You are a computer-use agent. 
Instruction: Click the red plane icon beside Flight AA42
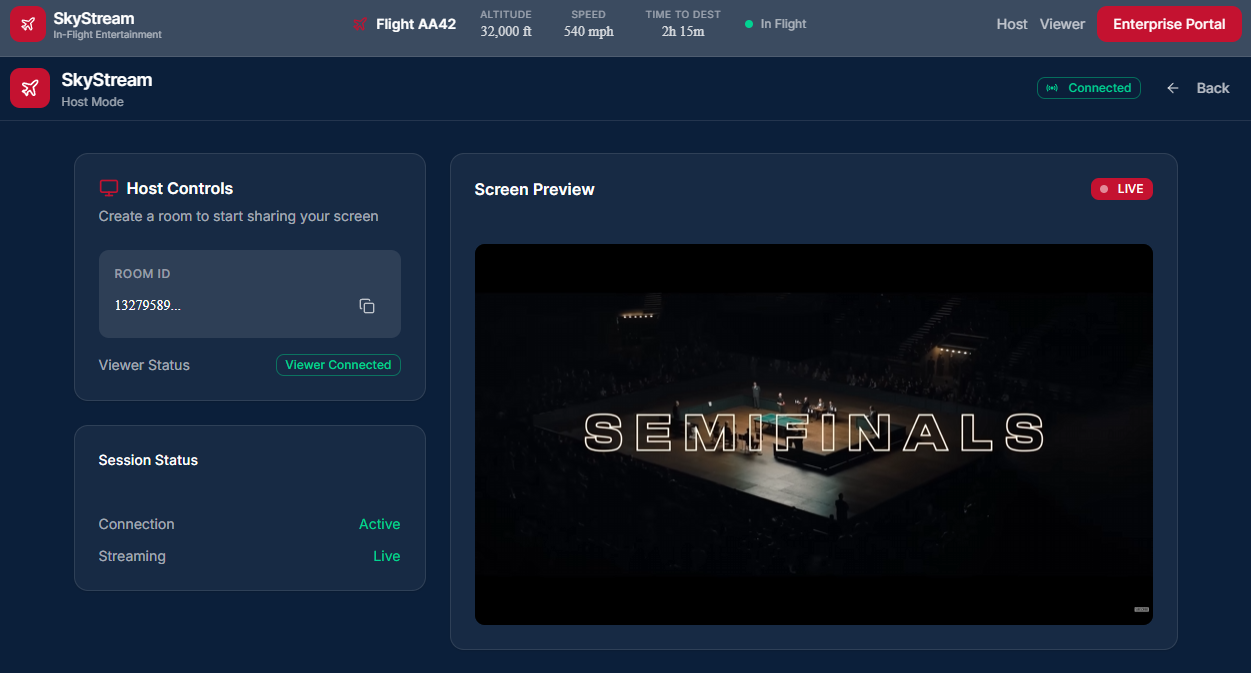point(360,24)
